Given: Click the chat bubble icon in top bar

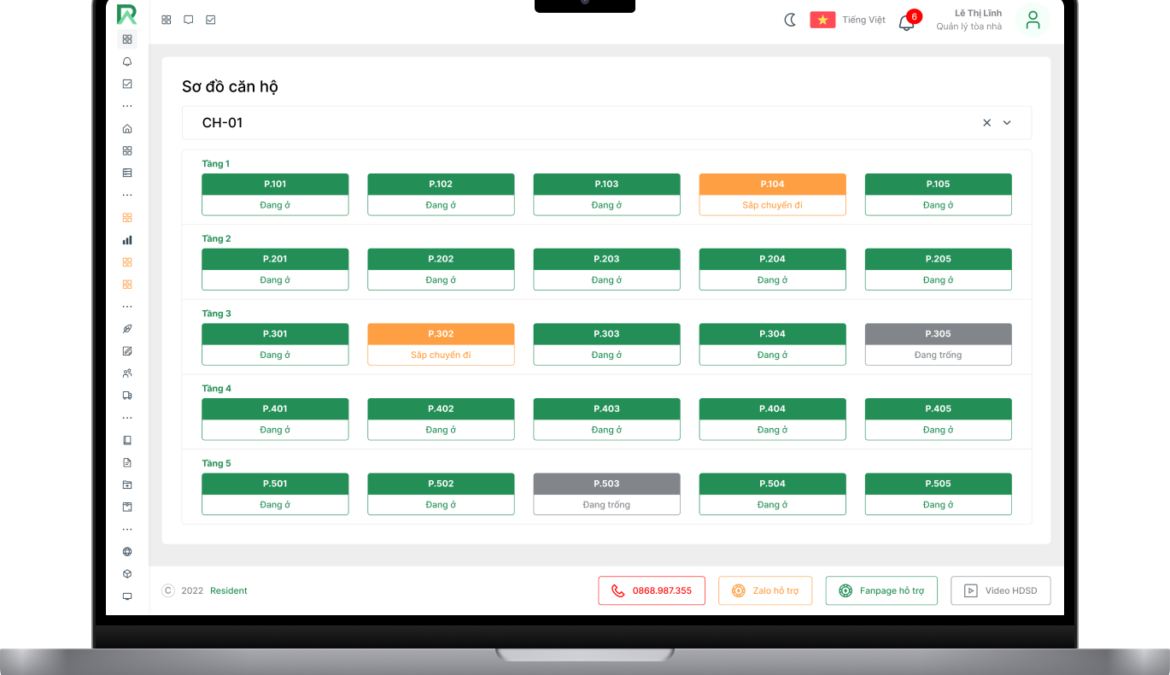Looking at the screenshot, I should point(188,20).
